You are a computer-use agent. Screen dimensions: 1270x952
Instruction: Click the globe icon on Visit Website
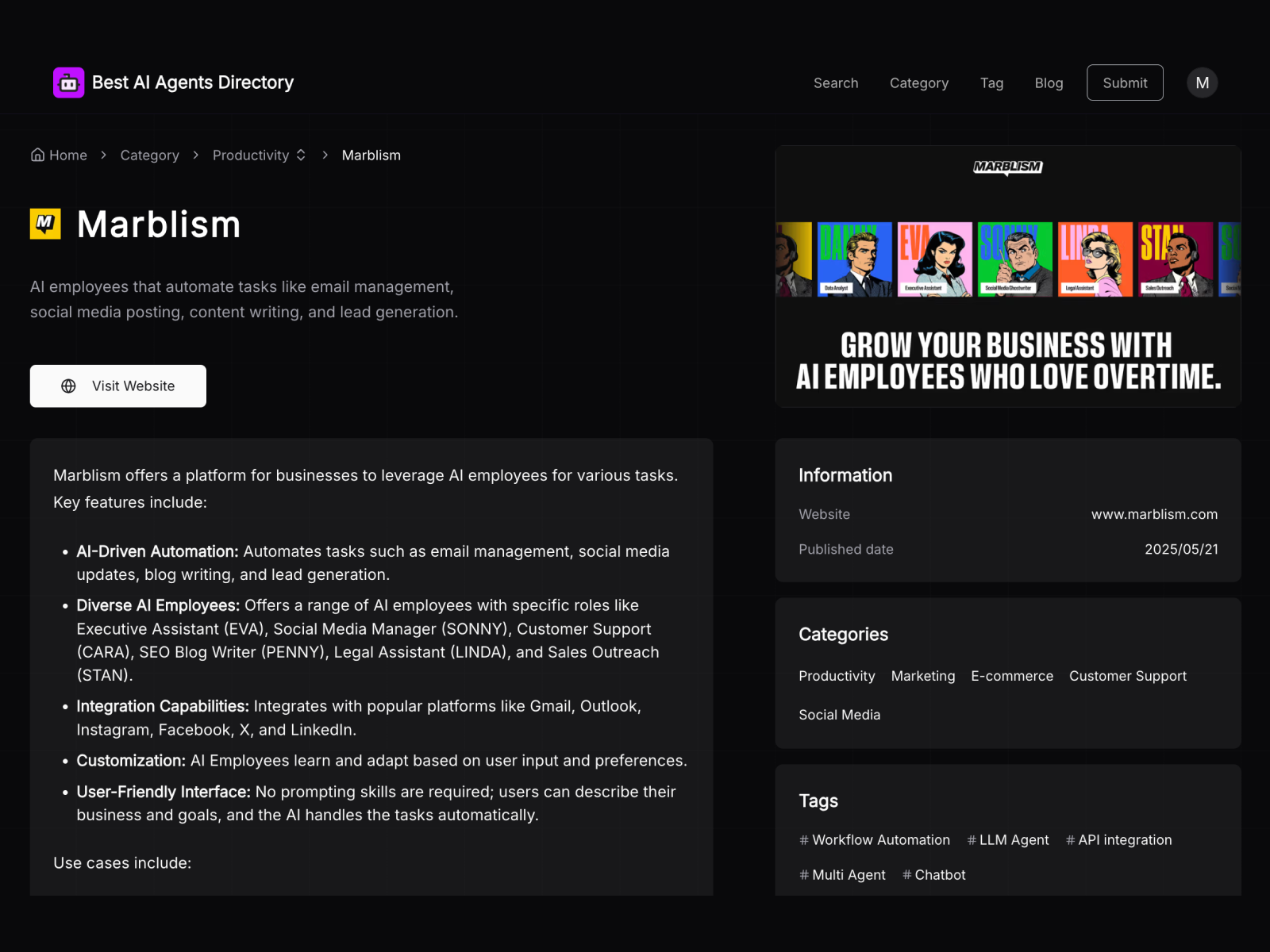(69, 386)
